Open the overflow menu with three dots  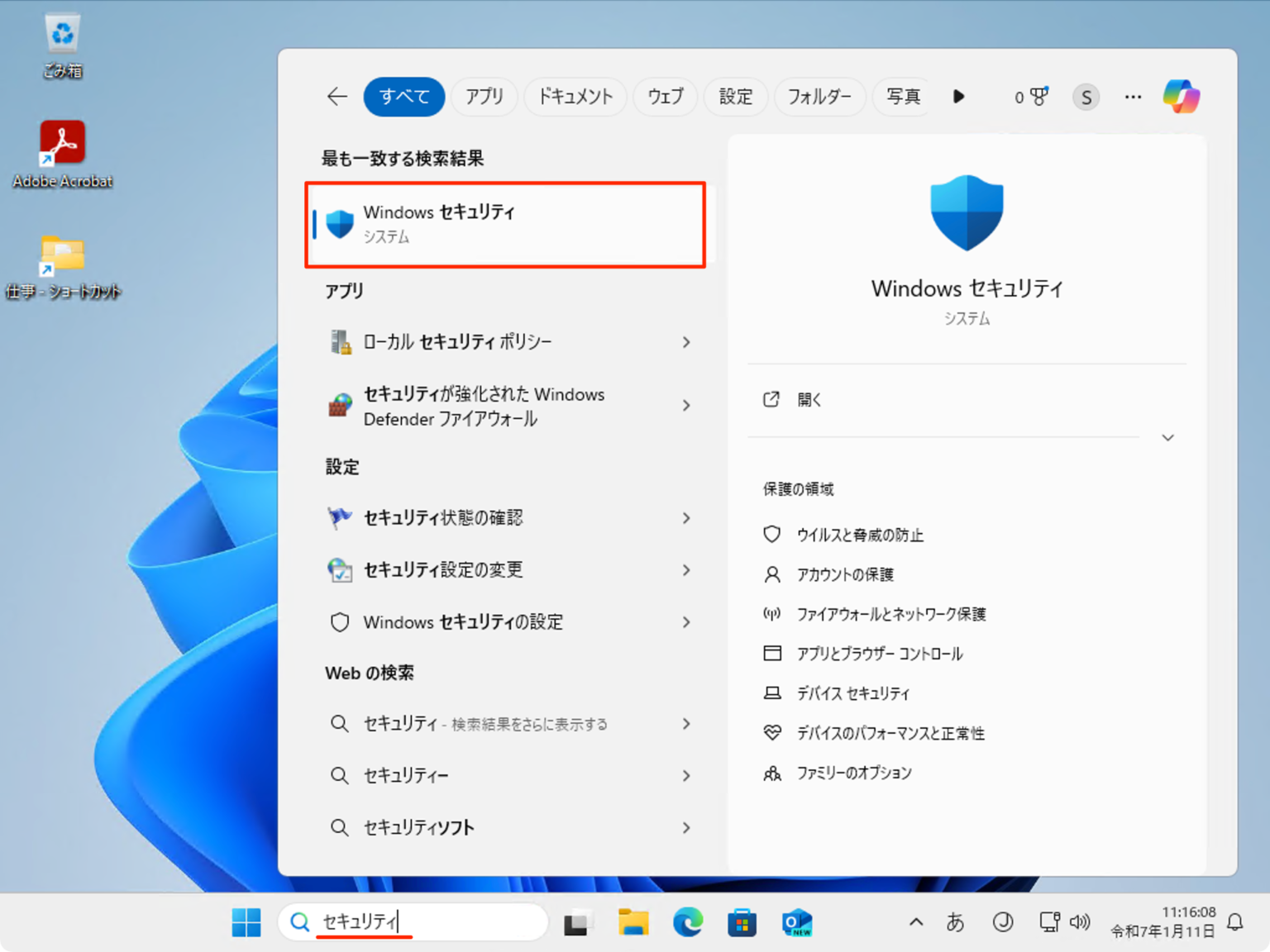[x=1132, y=97]
